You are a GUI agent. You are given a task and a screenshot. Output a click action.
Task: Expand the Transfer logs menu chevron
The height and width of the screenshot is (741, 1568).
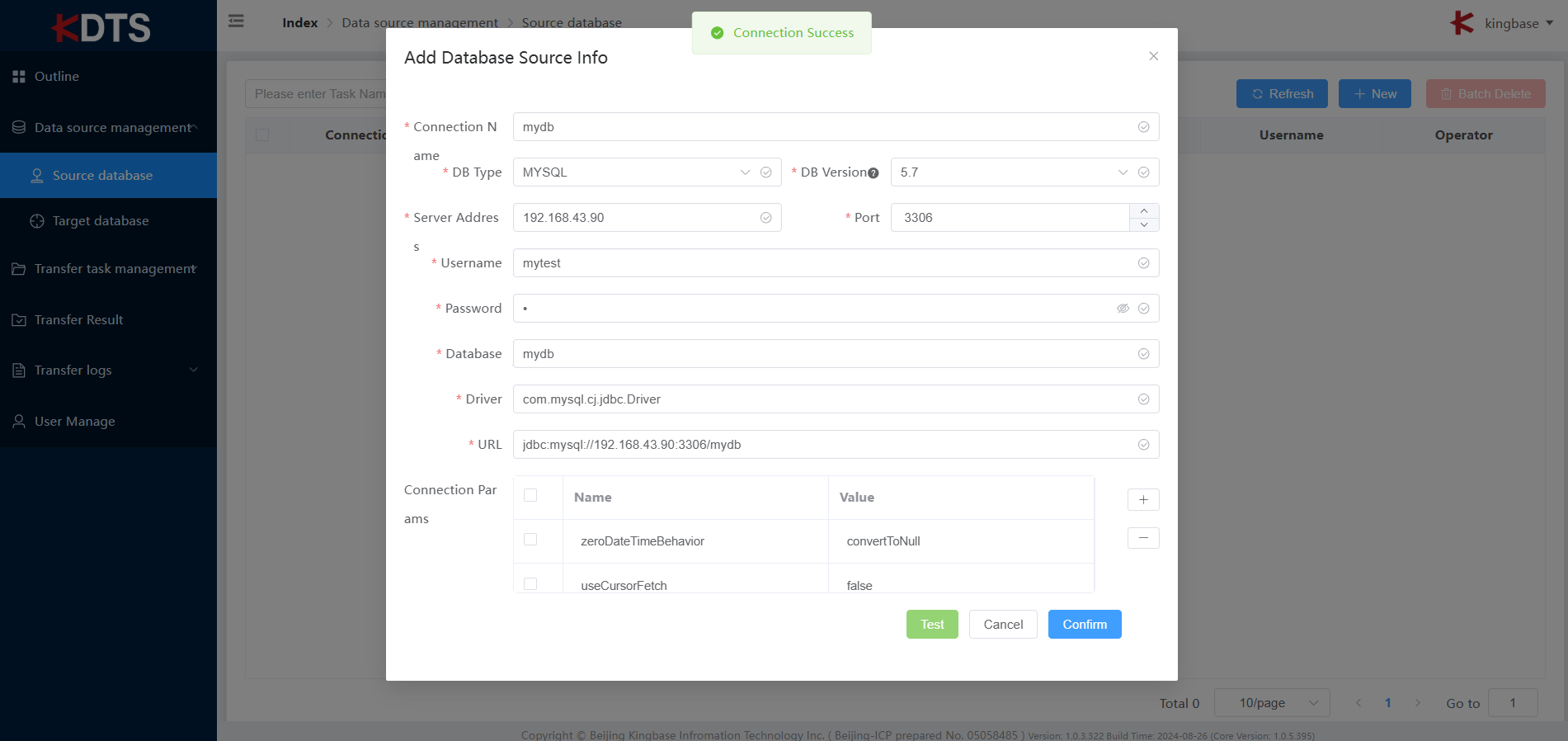click(x=194, y=370)
